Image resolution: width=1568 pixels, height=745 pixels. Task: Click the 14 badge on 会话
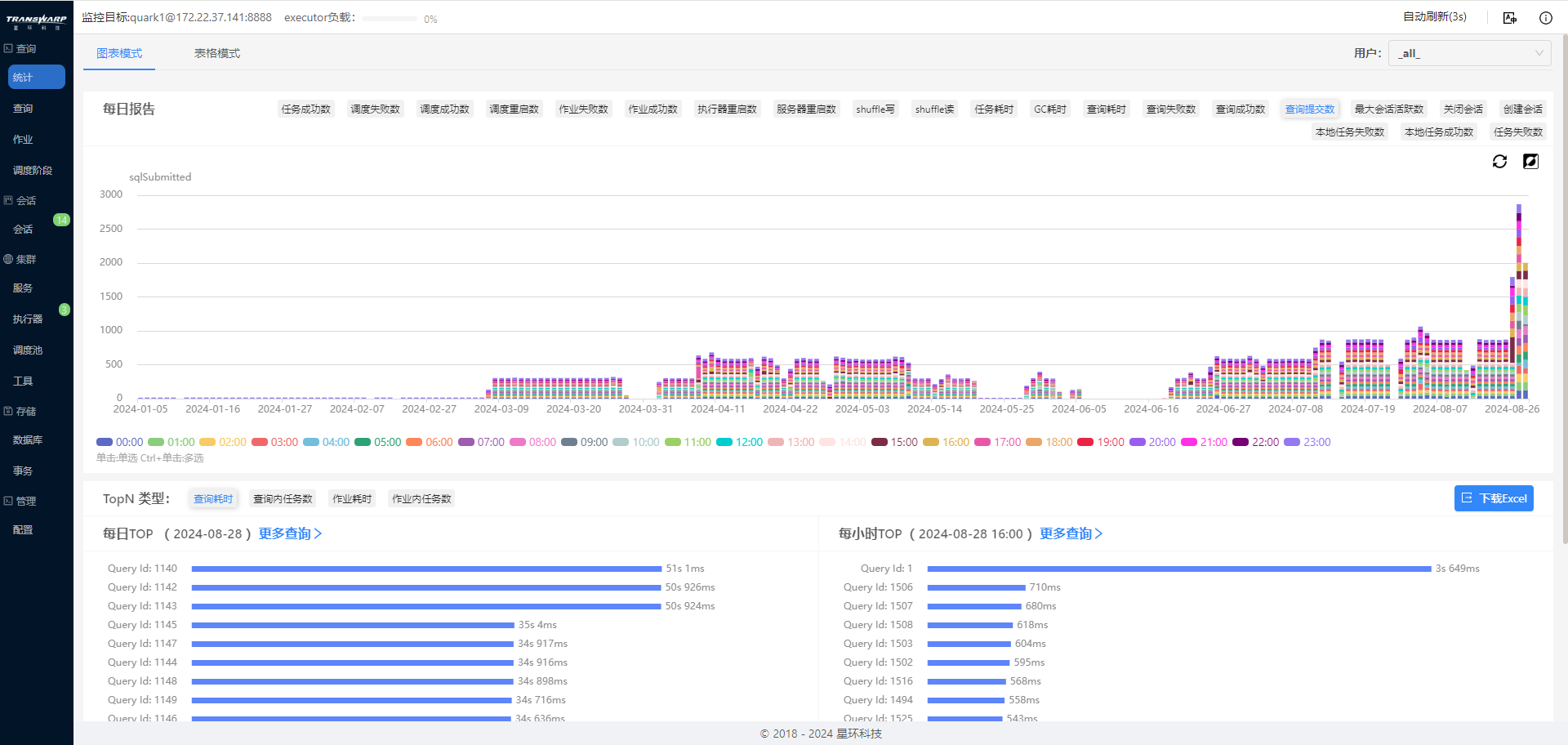tap(61, 220)
